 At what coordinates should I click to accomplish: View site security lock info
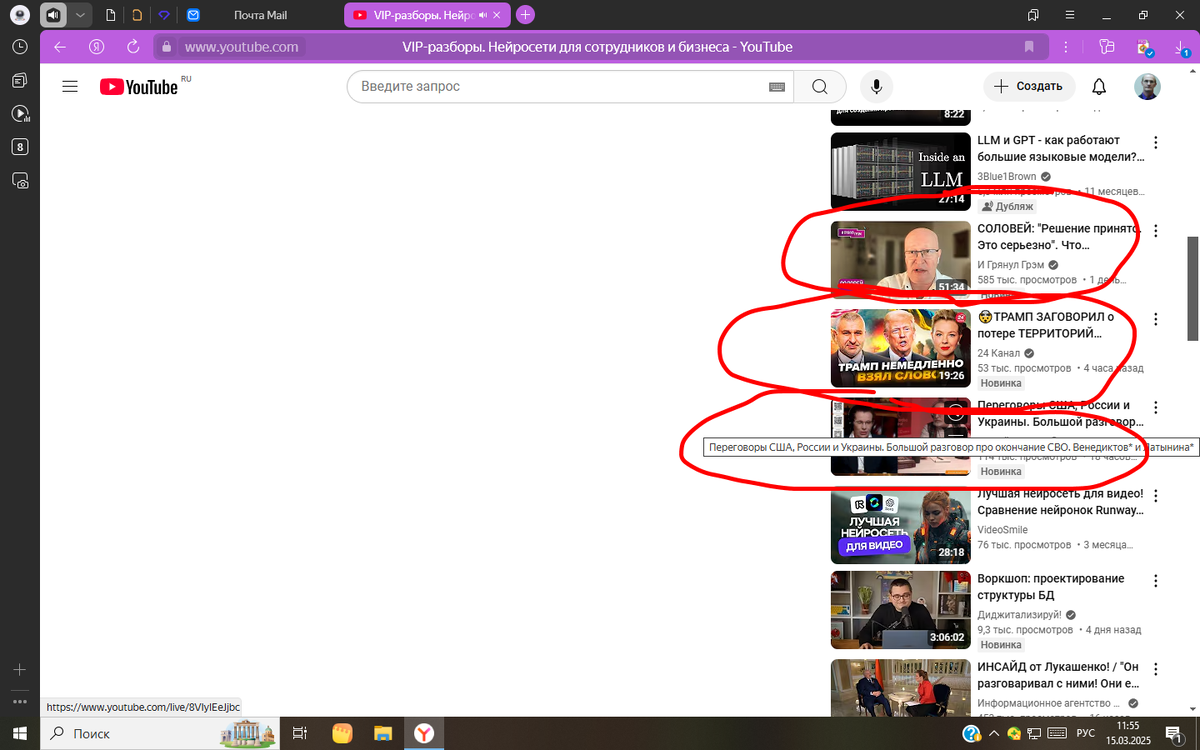166,47
